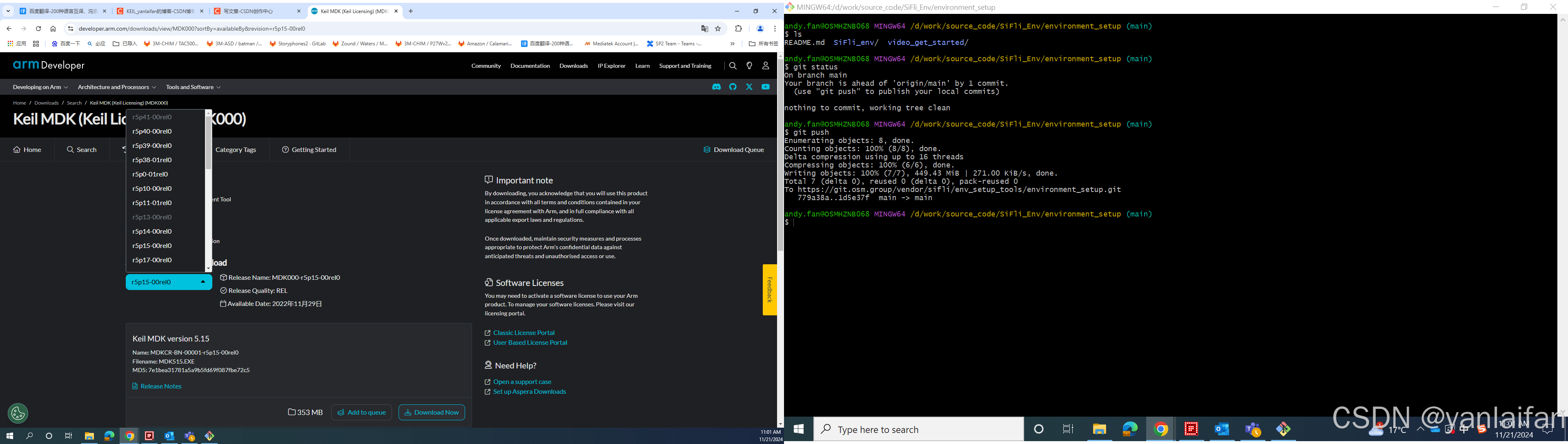
Task: Click the lightbulb icon in header
Action: point(749,66)
